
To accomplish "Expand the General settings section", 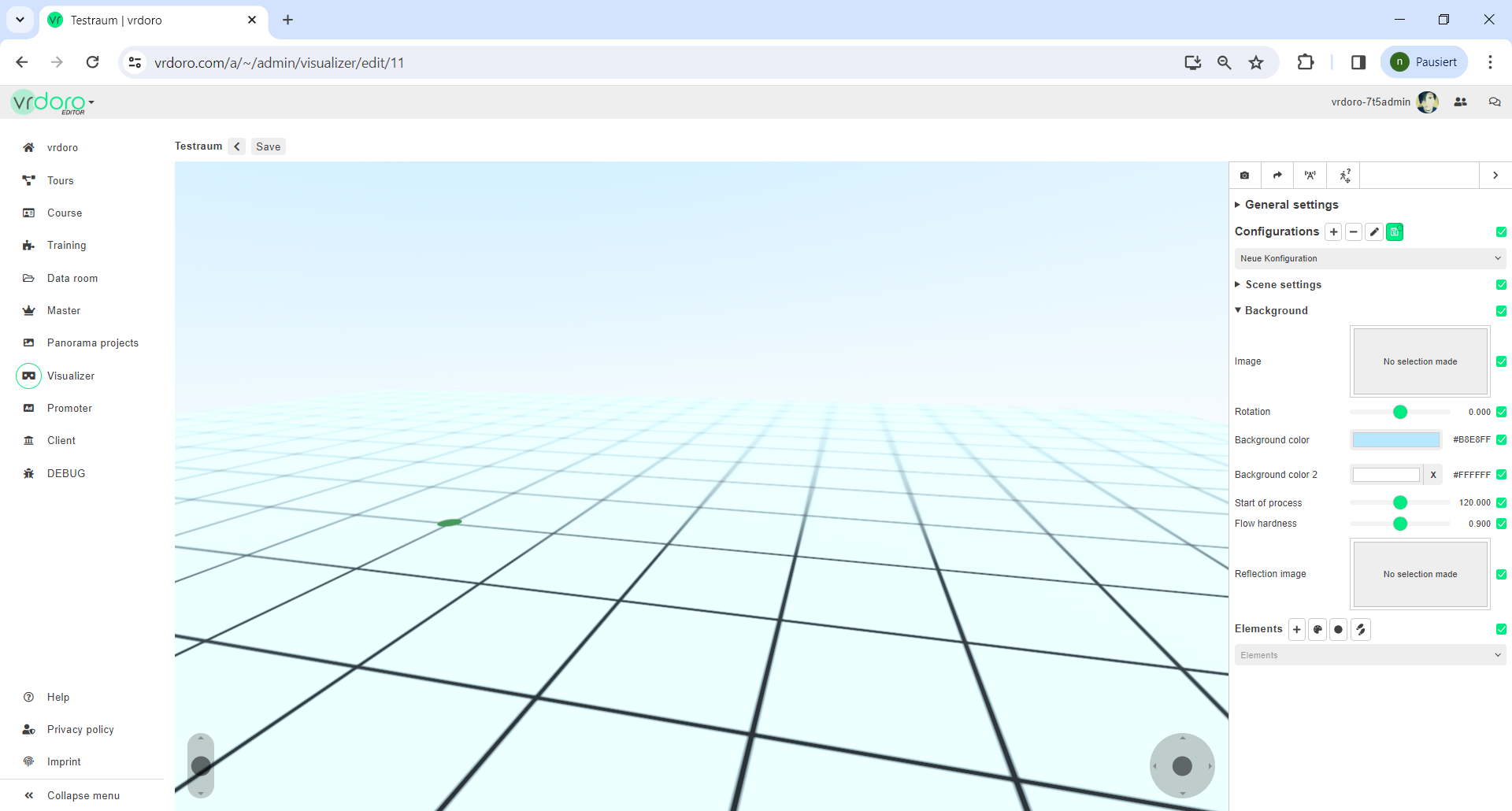I will 1291,205.
